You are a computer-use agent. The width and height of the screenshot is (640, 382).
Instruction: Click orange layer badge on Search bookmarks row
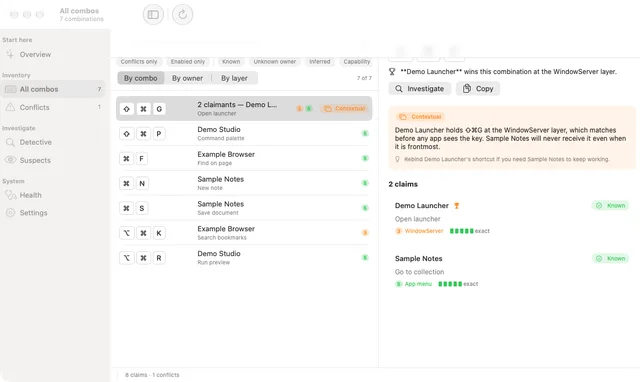365,233
